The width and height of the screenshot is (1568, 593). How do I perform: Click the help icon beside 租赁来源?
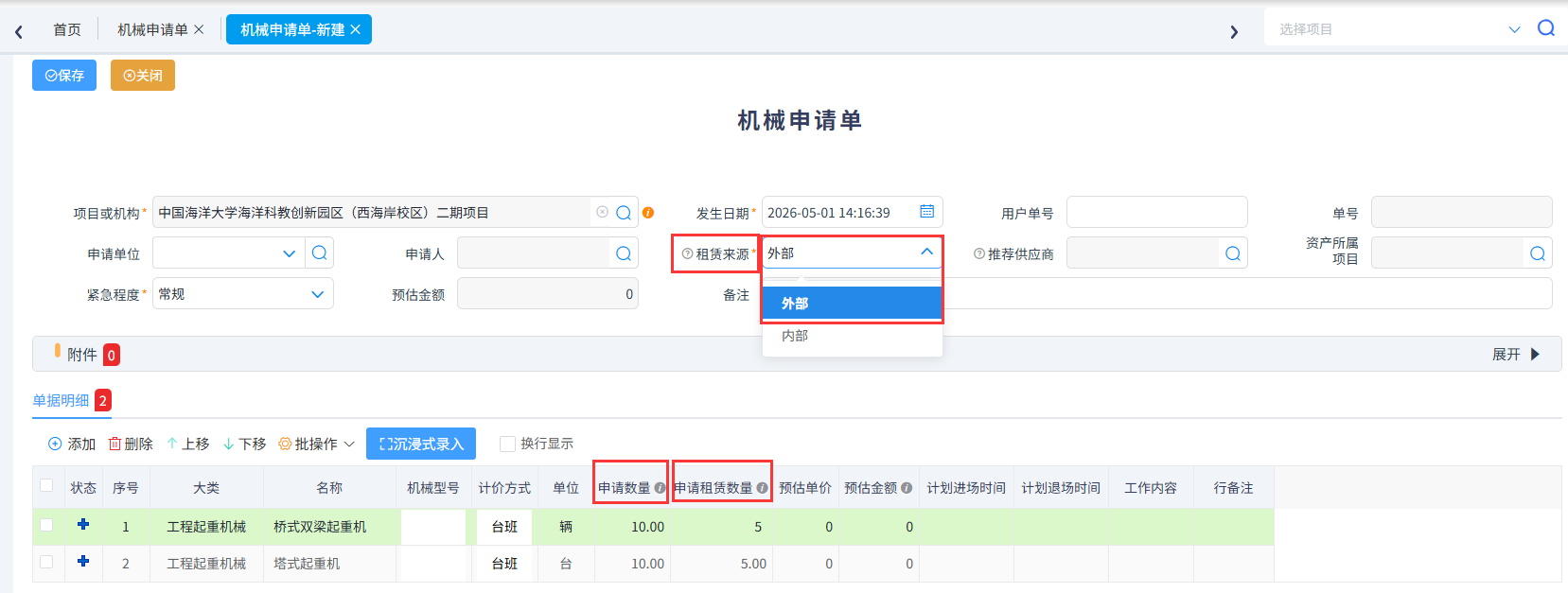point(687,253)
